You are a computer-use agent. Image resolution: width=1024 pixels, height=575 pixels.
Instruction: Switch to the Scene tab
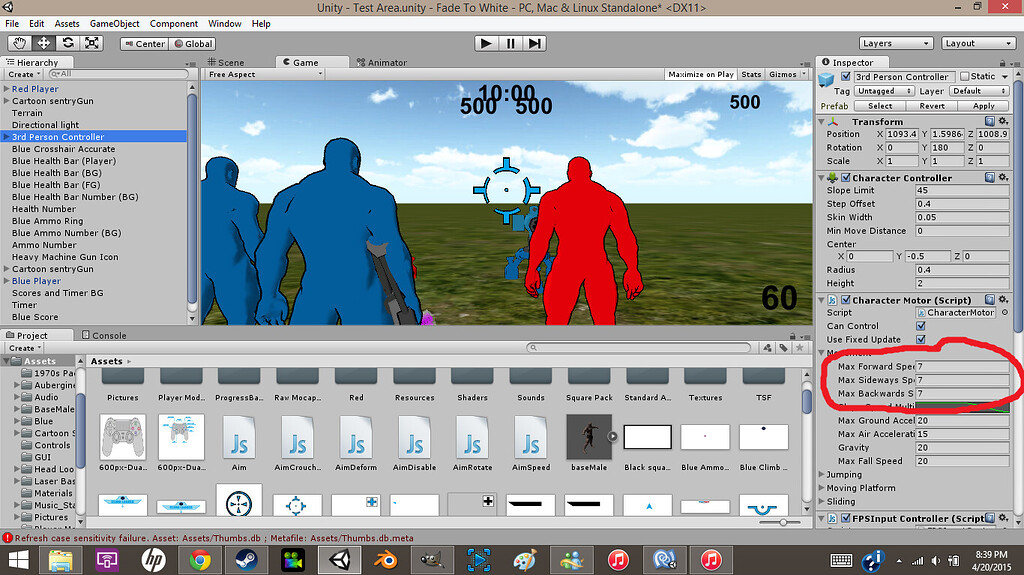coord(225,62)
